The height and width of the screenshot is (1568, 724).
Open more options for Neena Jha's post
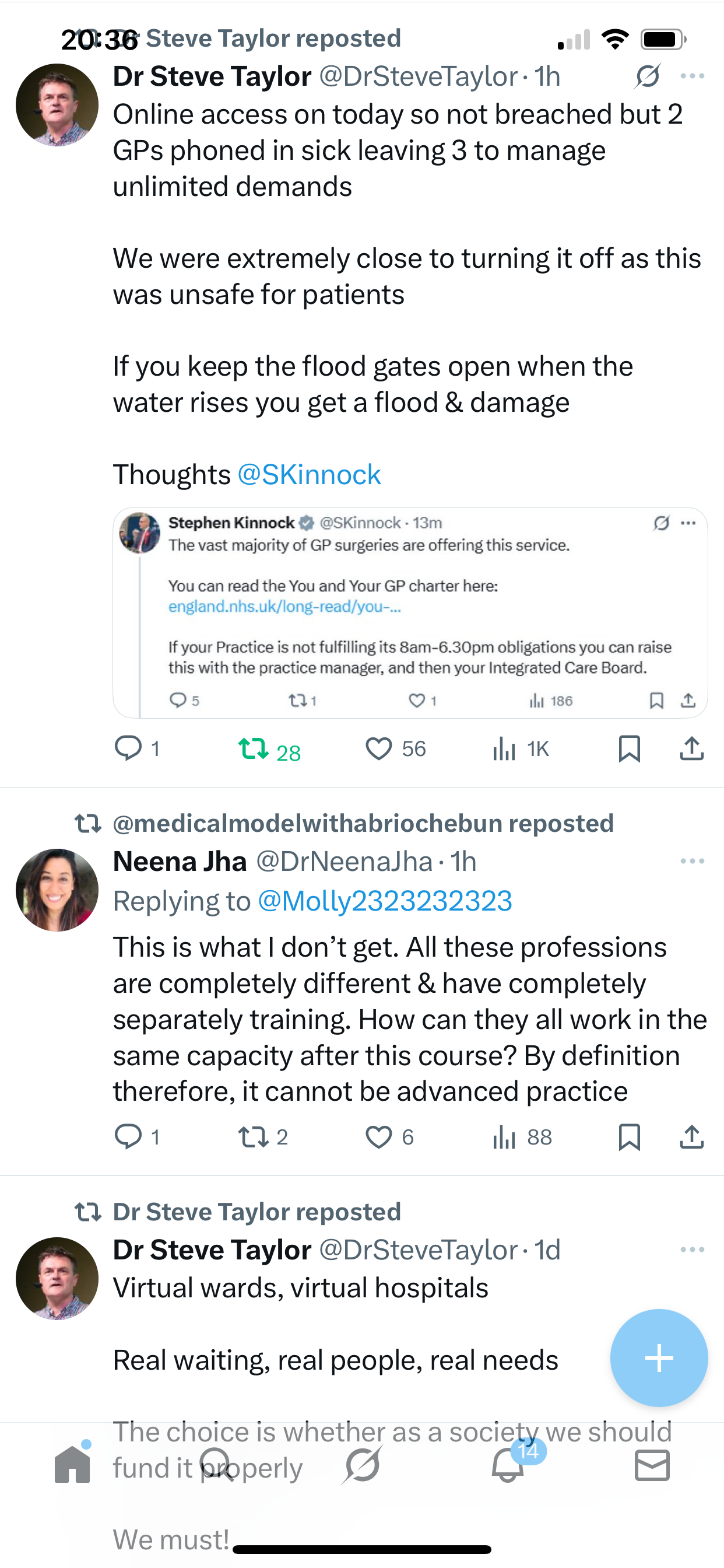click(693, 862)
